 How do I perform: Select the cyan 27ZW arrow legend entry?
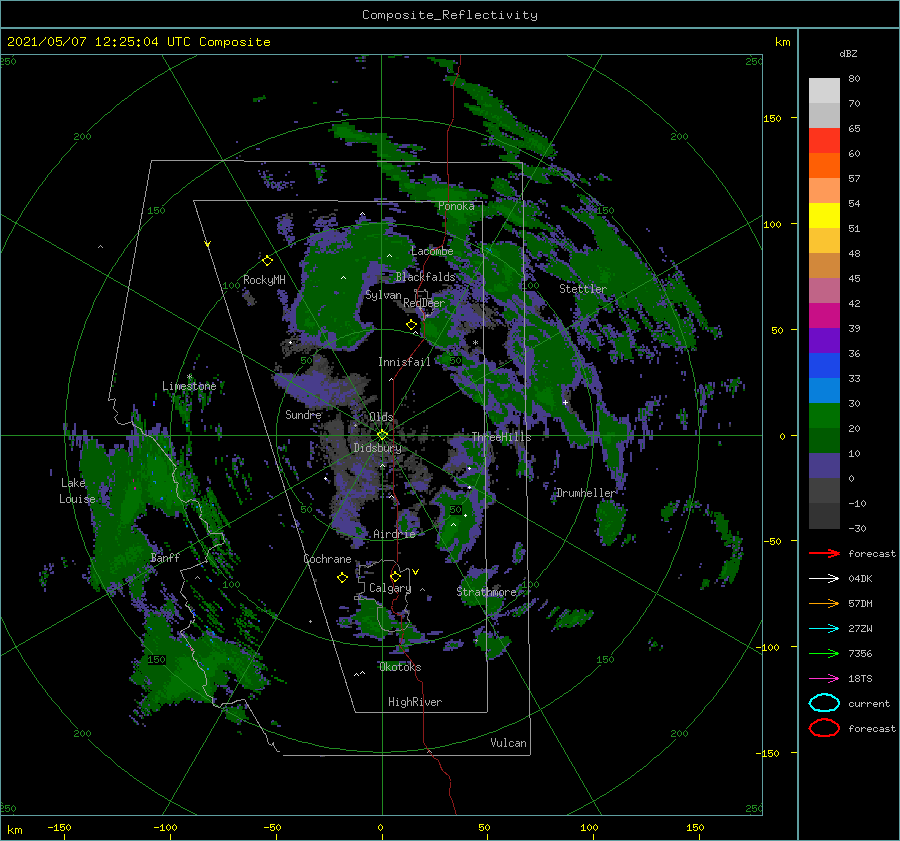pyautogui.click(x=824, y=629)
